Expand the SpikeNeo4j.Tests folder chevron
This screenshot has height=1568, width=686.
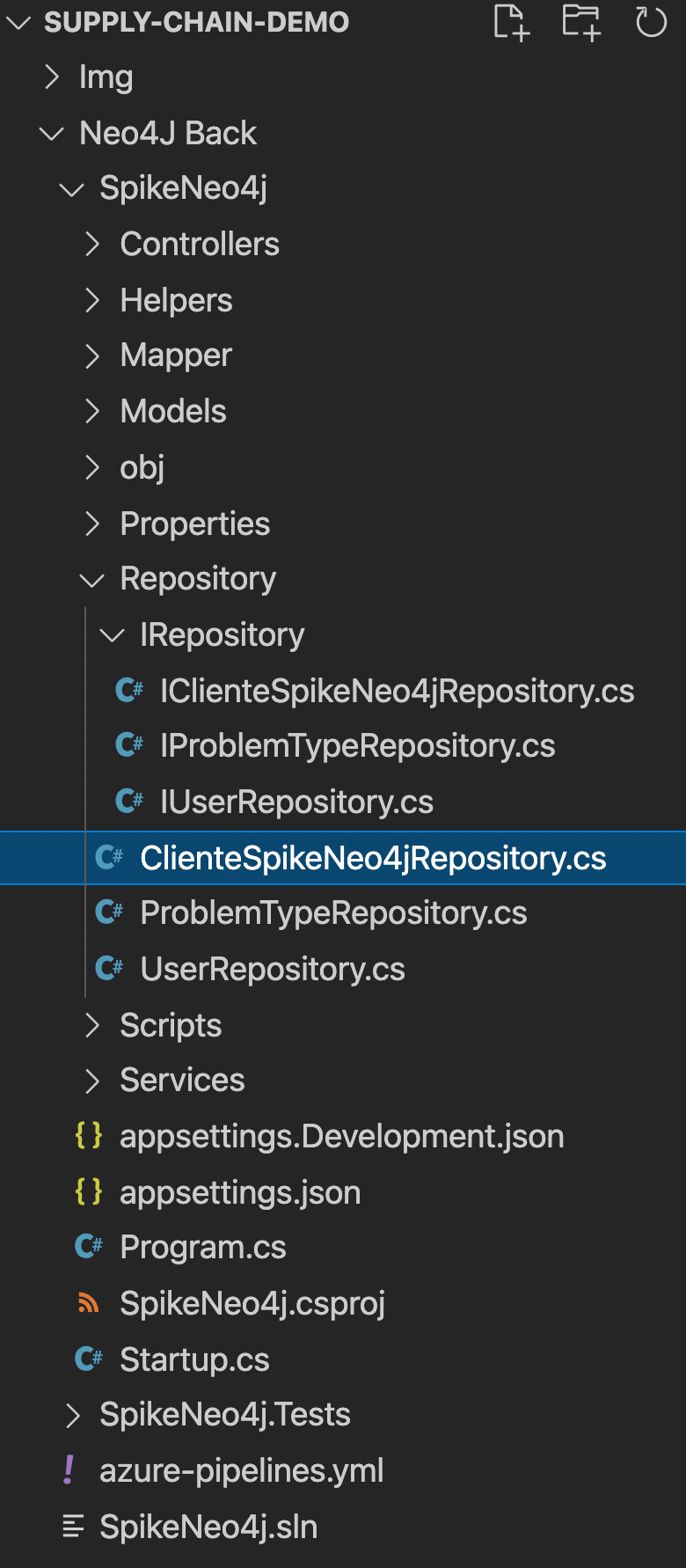click(73, 1415)
